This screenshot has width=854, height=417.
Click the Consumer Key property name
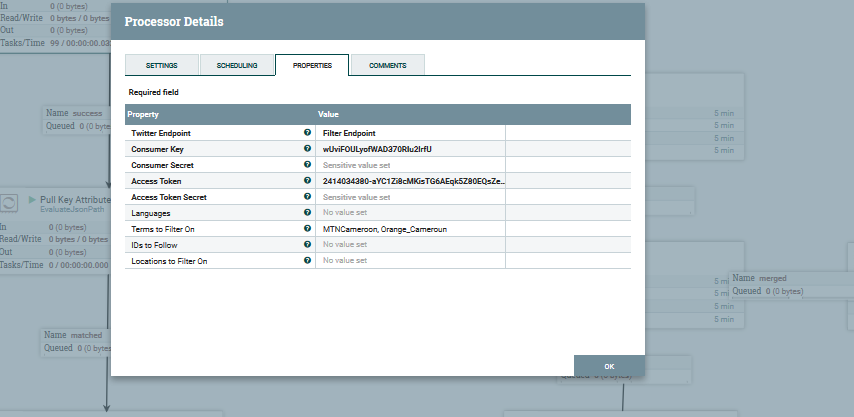click(157, 149)
